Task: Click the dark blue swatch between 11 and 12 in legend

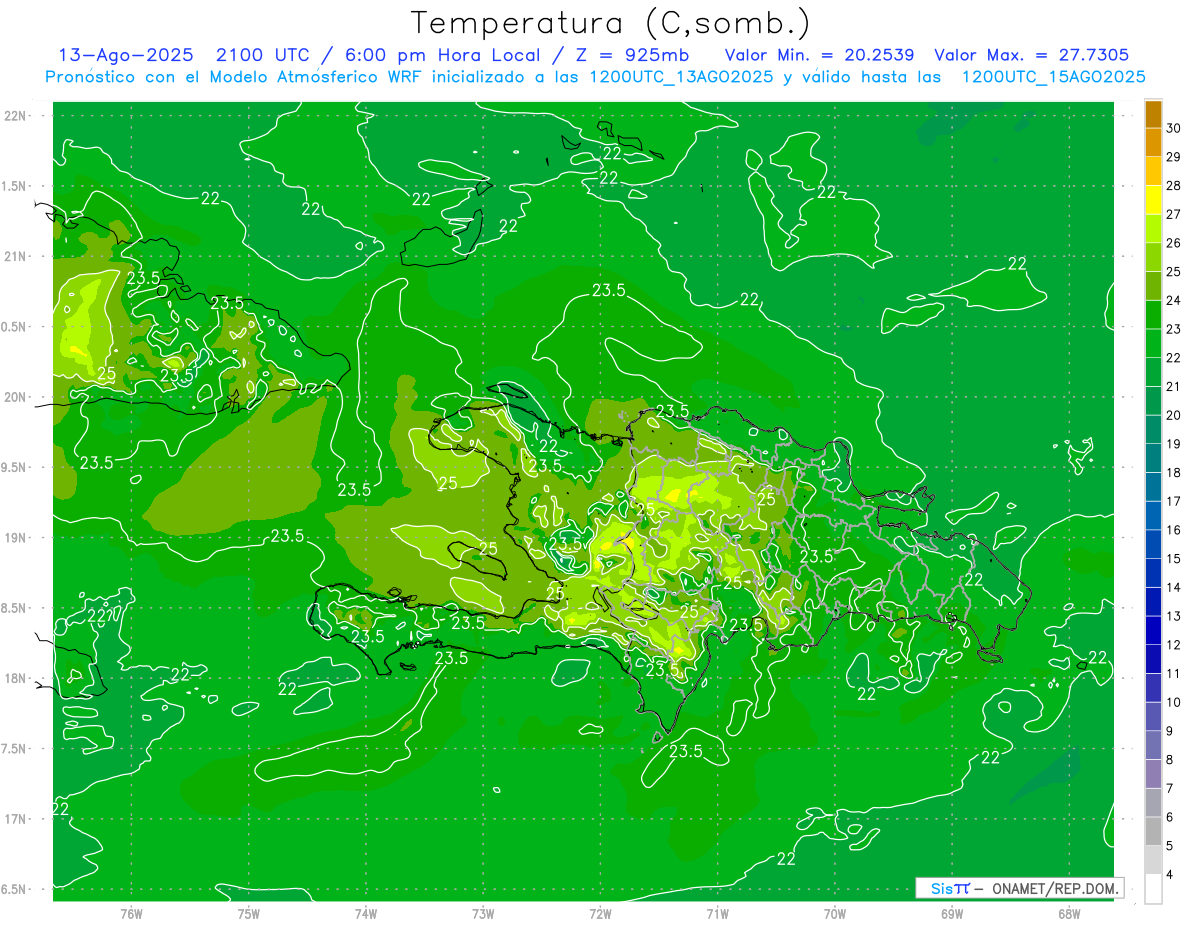Action: pos(1153,659)
